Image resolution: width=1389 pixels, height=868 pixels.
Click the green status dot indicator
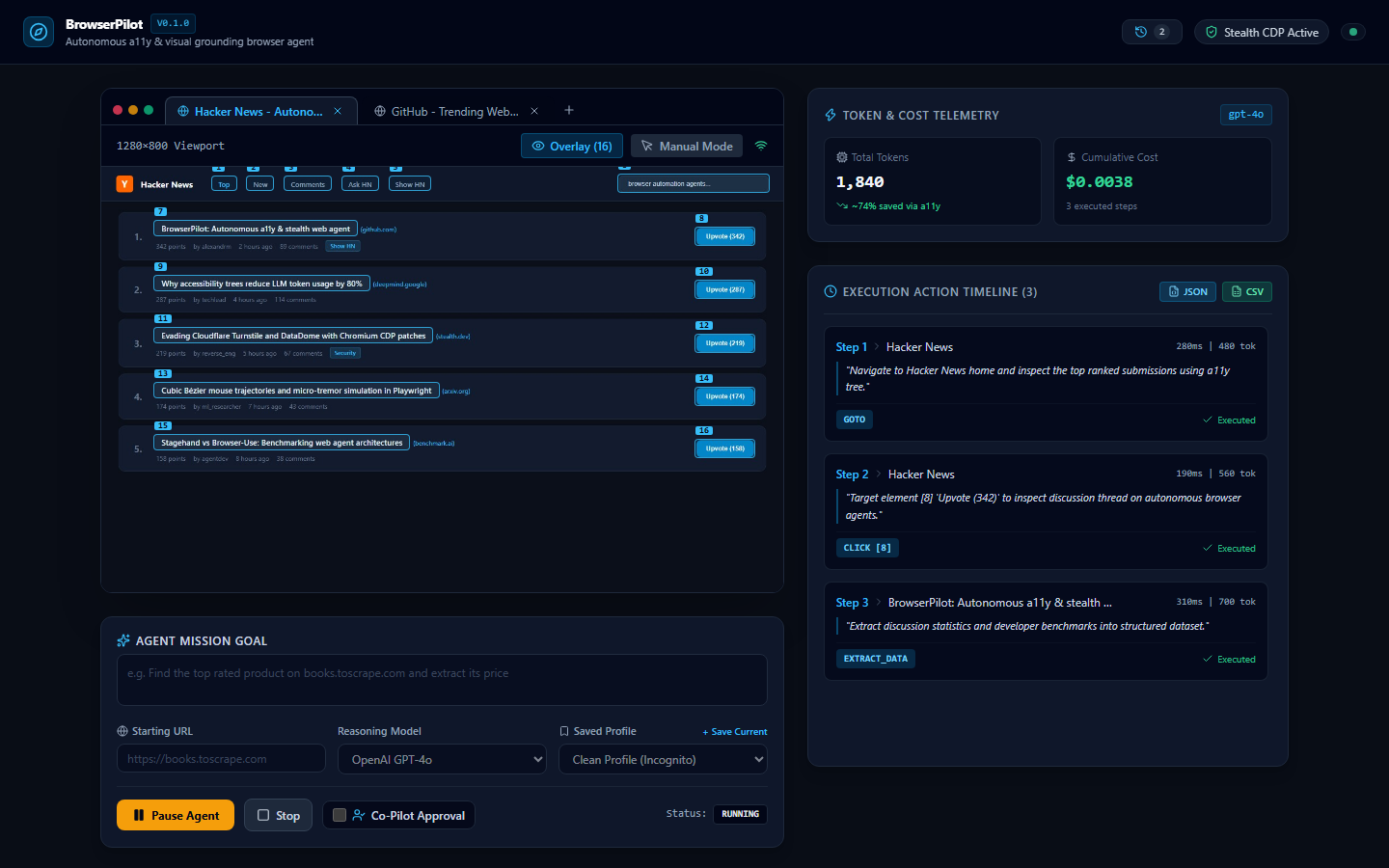coord(1353,32)
